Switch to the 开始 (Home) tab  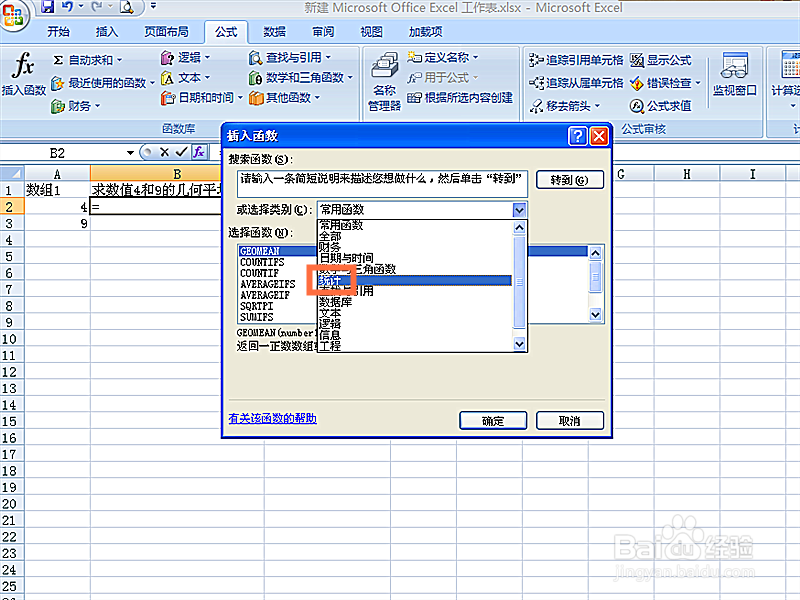[x=58, y=32]
